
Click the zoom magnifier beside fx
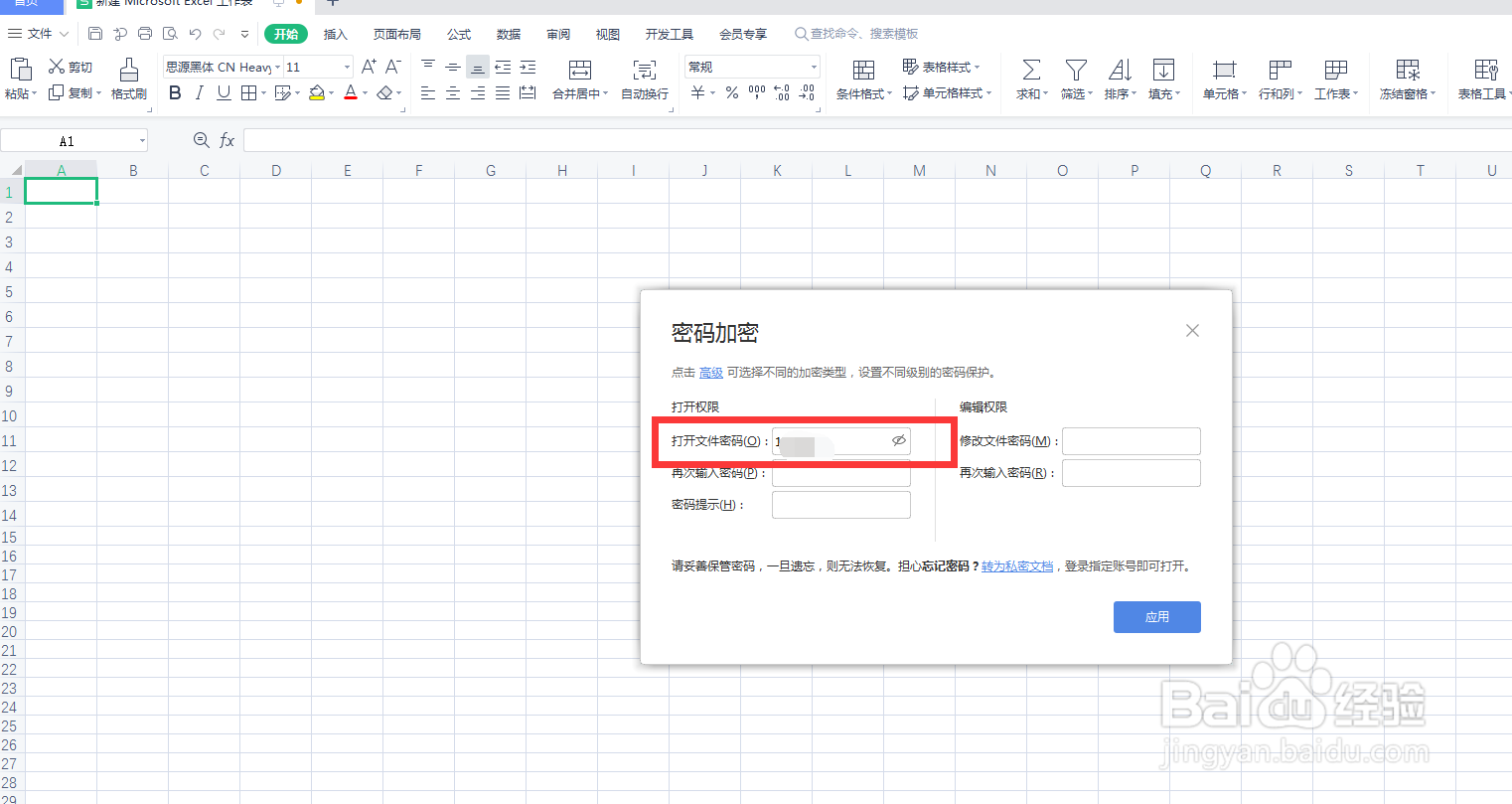(202, 140)
